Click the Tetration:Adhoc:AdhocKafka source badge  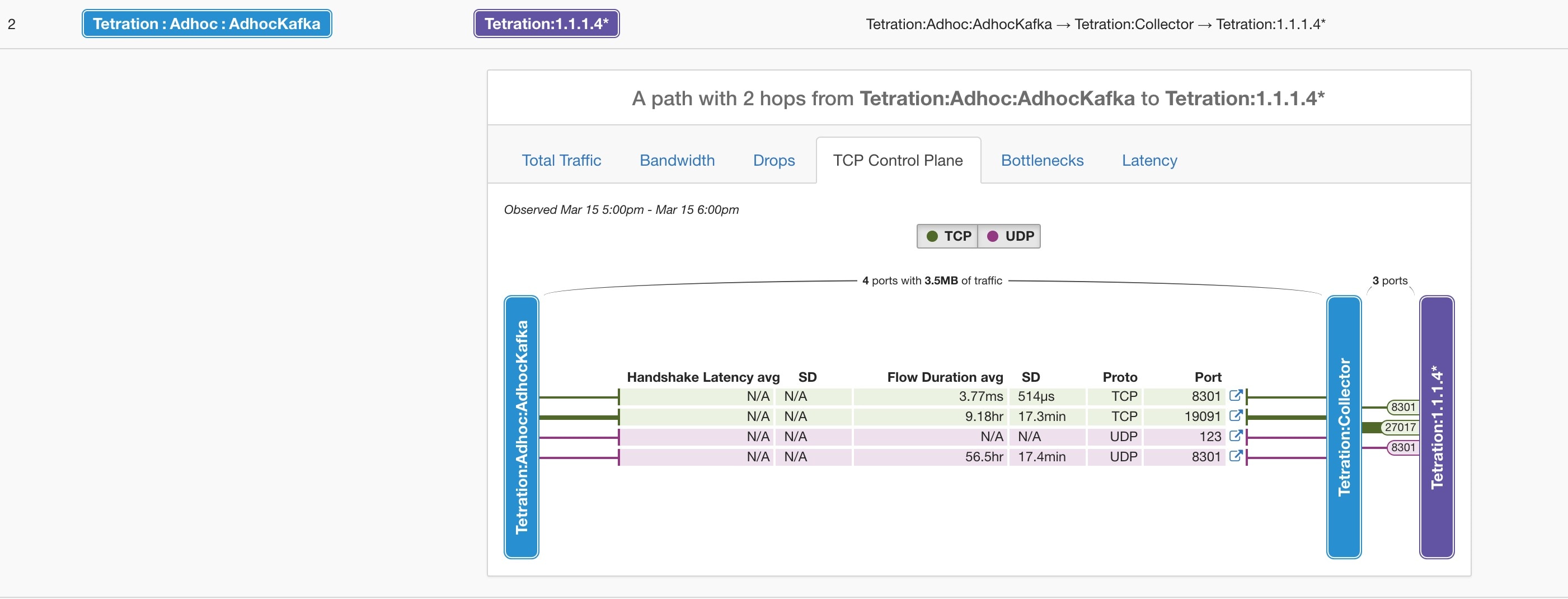206,24
